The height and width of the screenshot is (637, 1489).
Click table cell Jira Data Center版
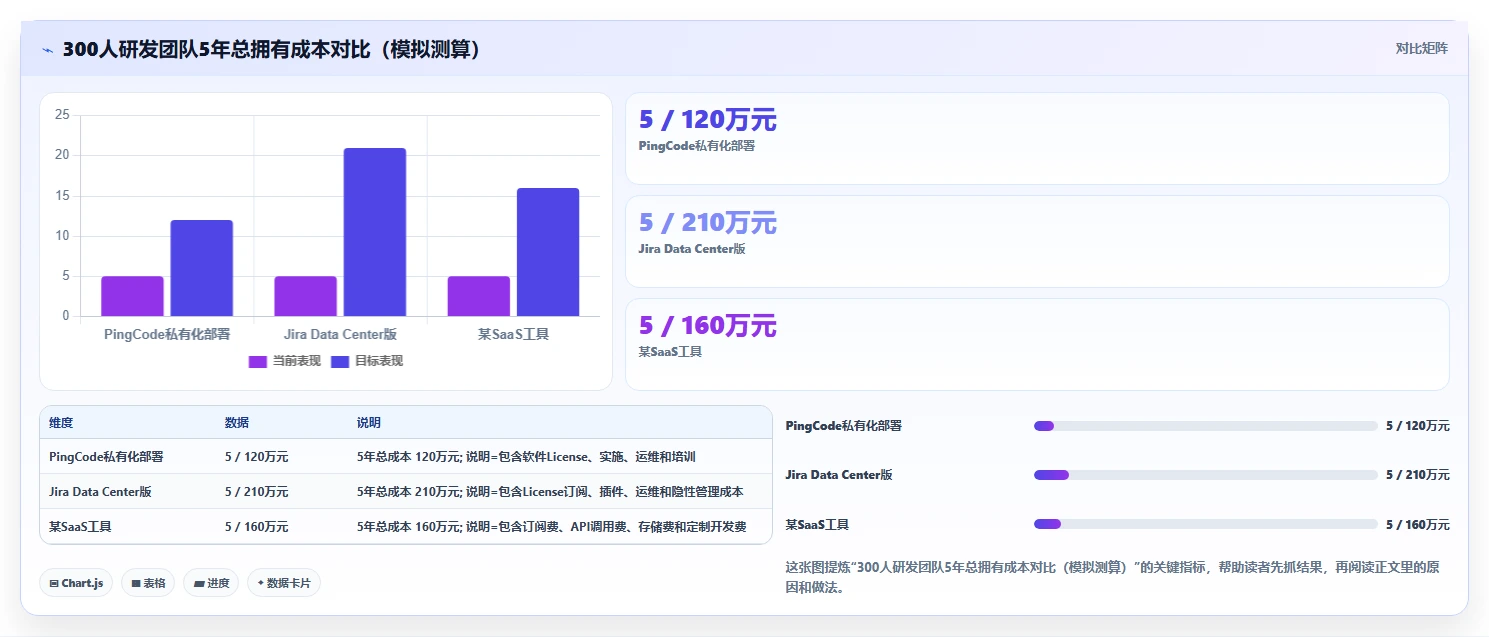100,491
